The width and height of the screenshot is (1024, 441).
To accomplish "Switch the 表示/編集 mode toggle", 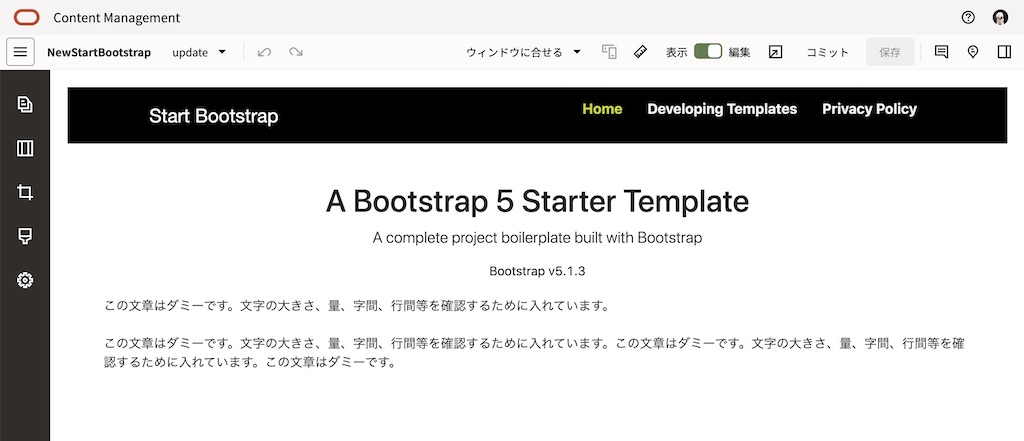I will (708, 52).
